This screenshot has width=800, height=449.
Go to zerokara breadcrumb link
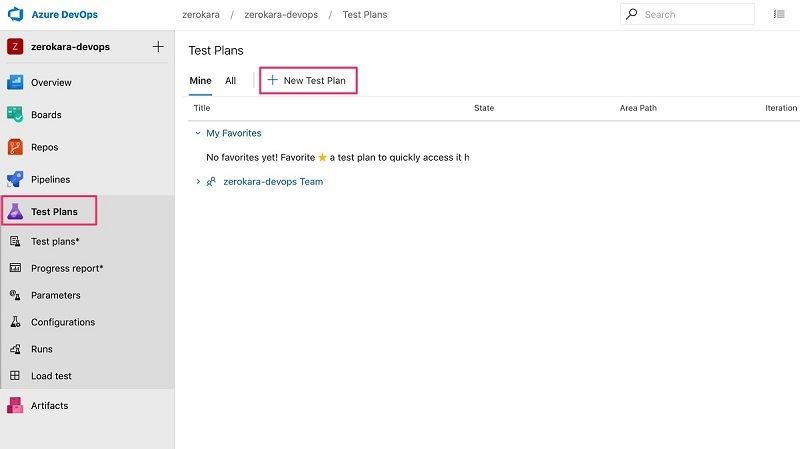pos(201,15)
